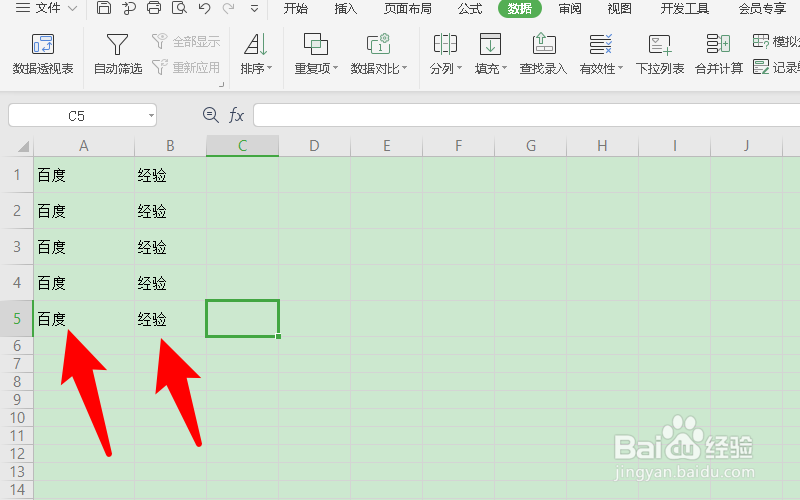Switch to the 审阅 tab
Screen dimensions: 800x500
pos(569,9)
